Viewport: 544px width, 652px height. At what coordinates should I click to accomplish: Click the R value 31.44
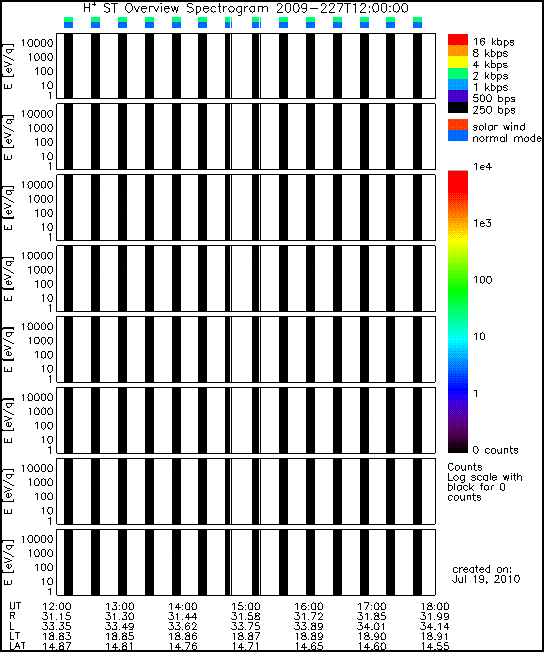tap(183, 617)
